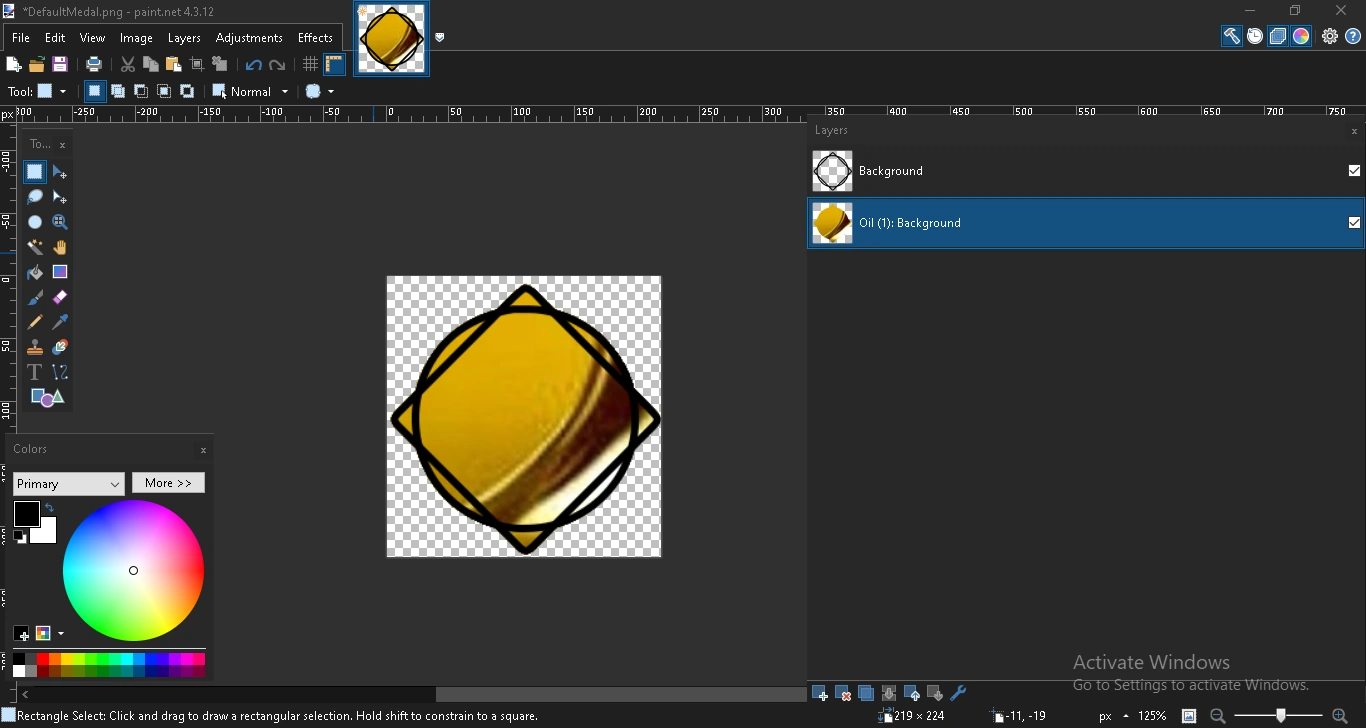Select the Paint Bucket tool
The image size is (1366, 728).
[35, 272]
